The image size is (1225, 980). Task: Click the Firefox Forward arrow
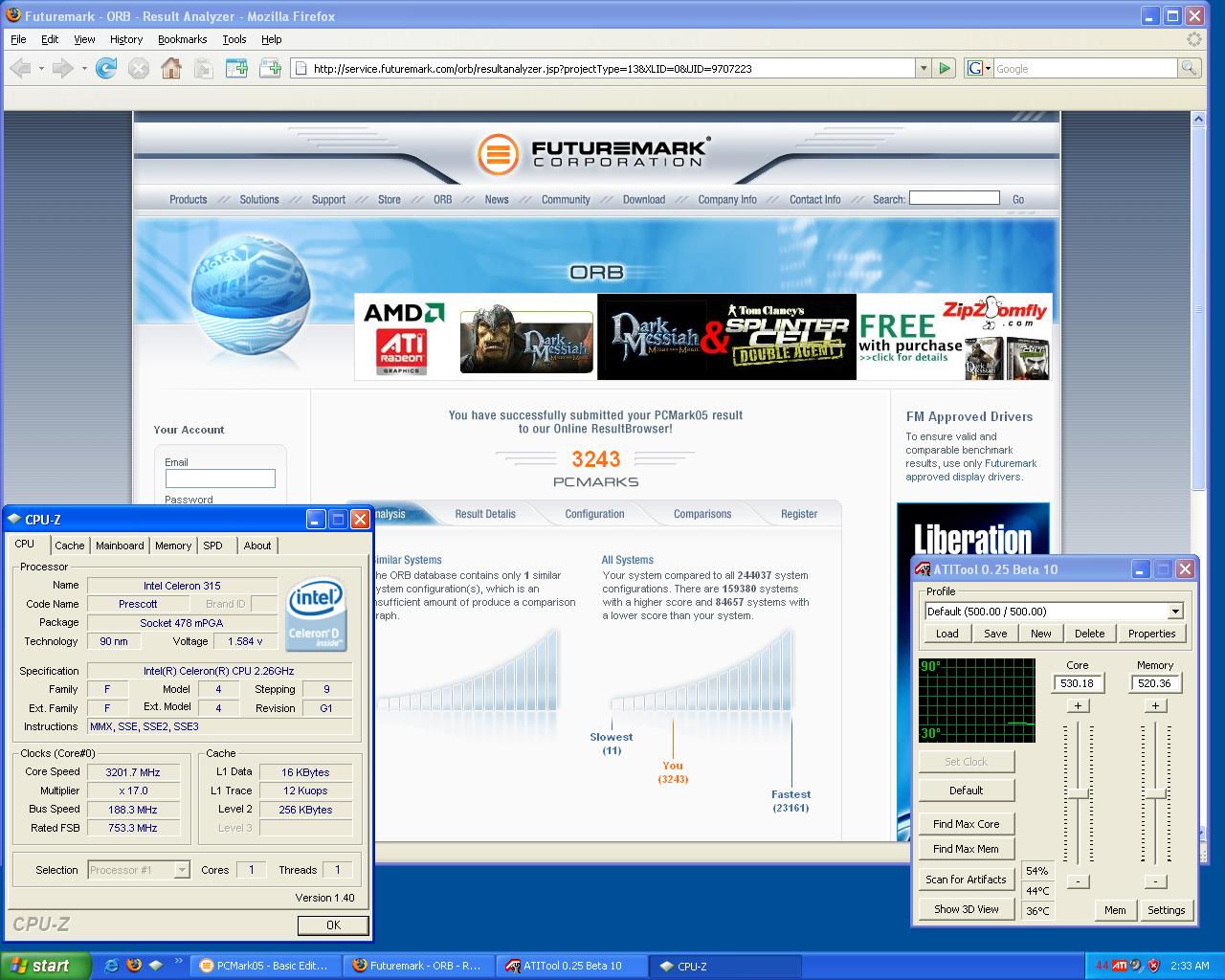click(63, 68)
